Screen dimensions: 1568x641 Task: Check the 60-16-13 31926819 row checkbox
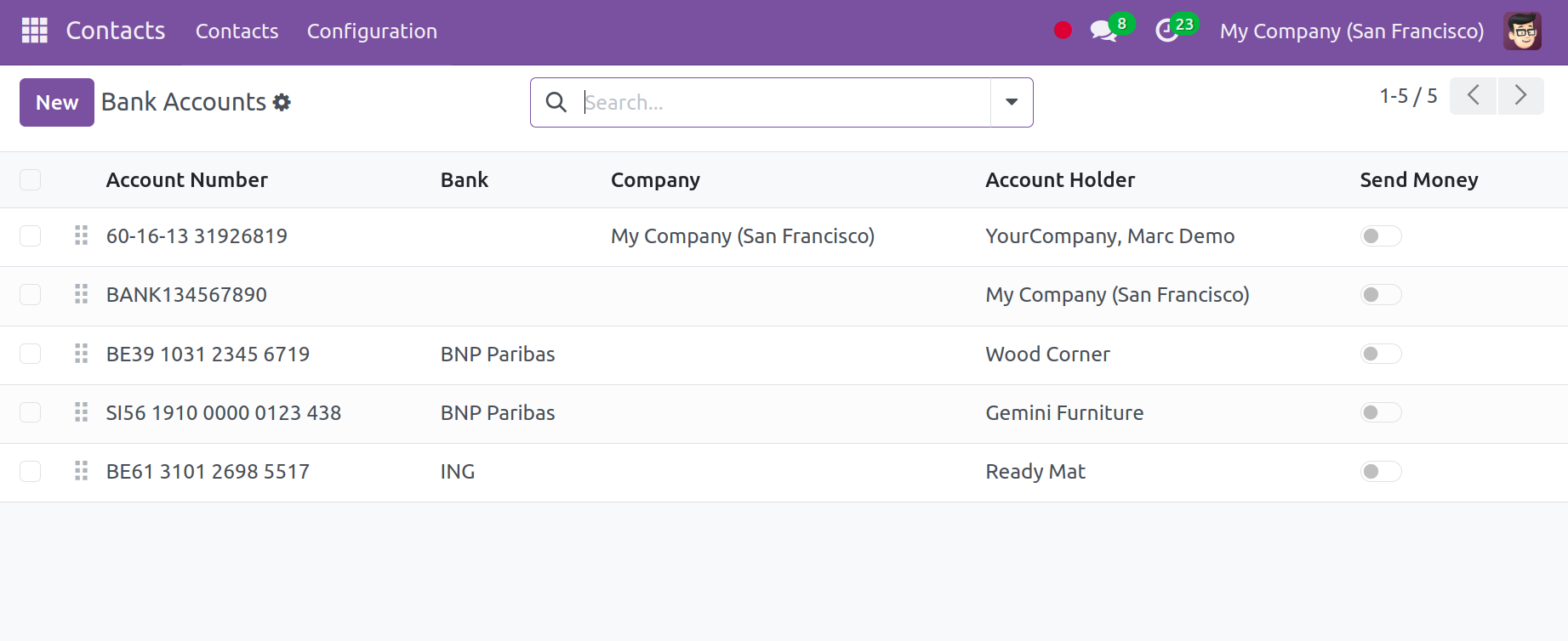[x=31, y=235]
